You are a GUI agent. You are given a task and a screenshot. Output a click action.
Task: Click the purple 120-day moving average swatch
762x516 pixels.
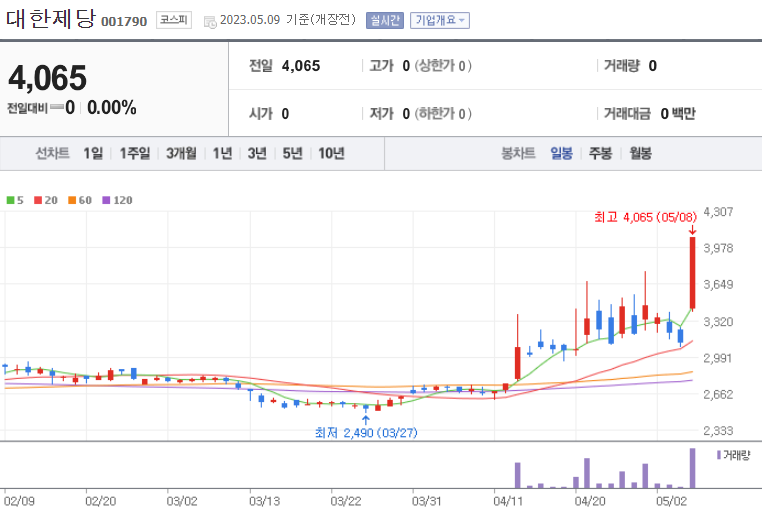[106, 200]
